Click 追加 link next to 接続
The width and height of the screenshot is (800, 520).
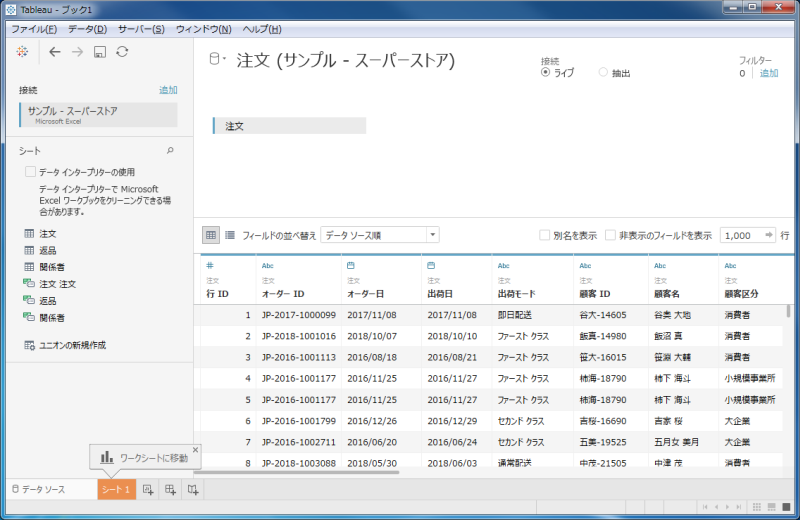[168, 90]
